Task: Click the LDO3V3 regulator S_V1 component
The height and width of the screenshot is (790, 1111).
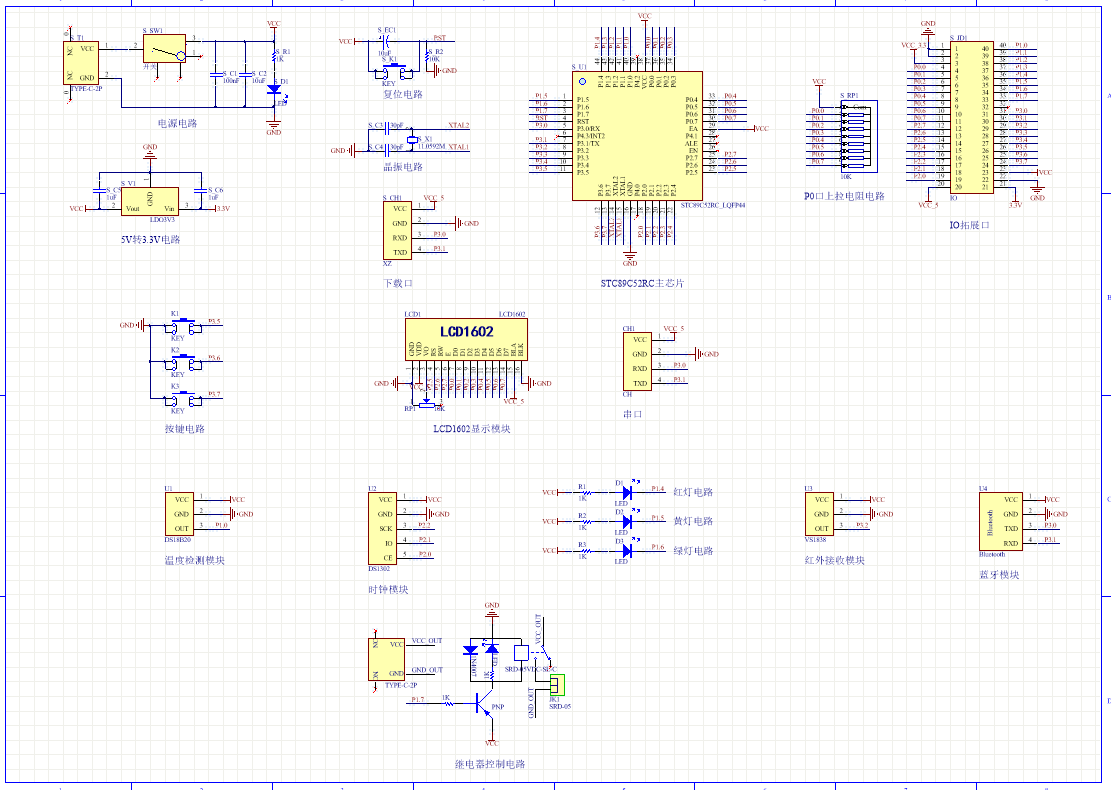Action: tap(150, 201)
